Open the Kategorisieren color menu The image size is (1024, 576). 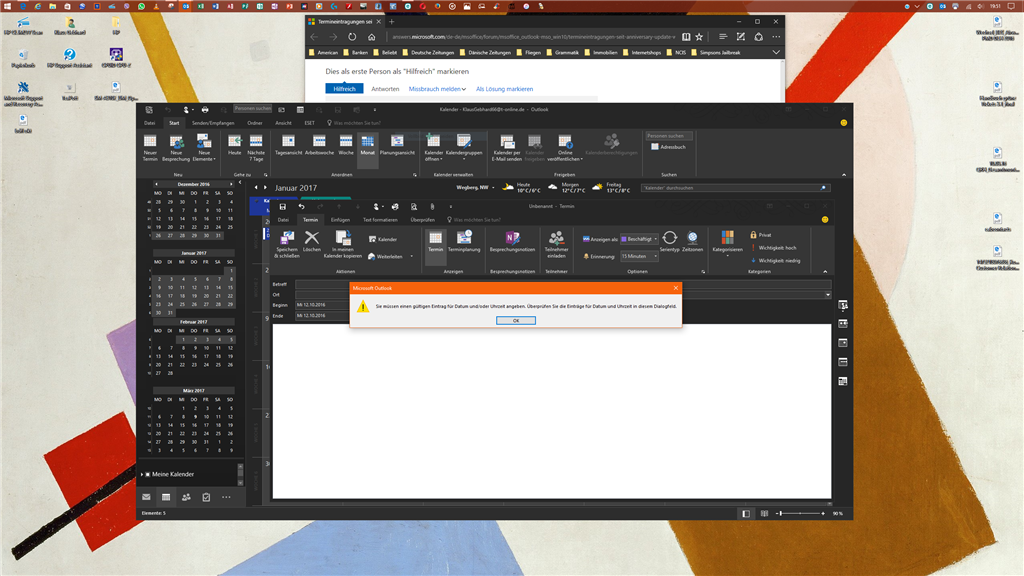[x=728, y=244]
